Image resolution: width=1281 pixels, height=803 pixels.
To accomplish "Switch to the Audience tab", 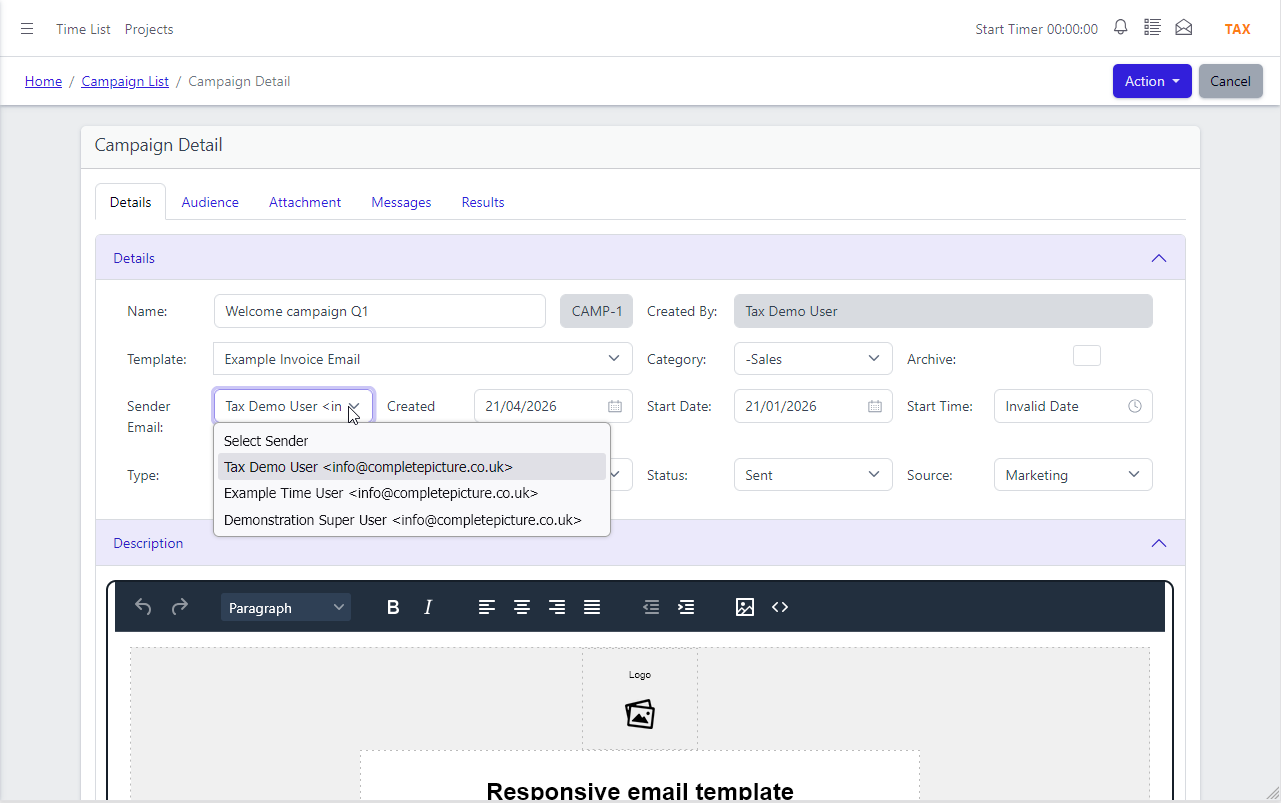I will point(210,202).
